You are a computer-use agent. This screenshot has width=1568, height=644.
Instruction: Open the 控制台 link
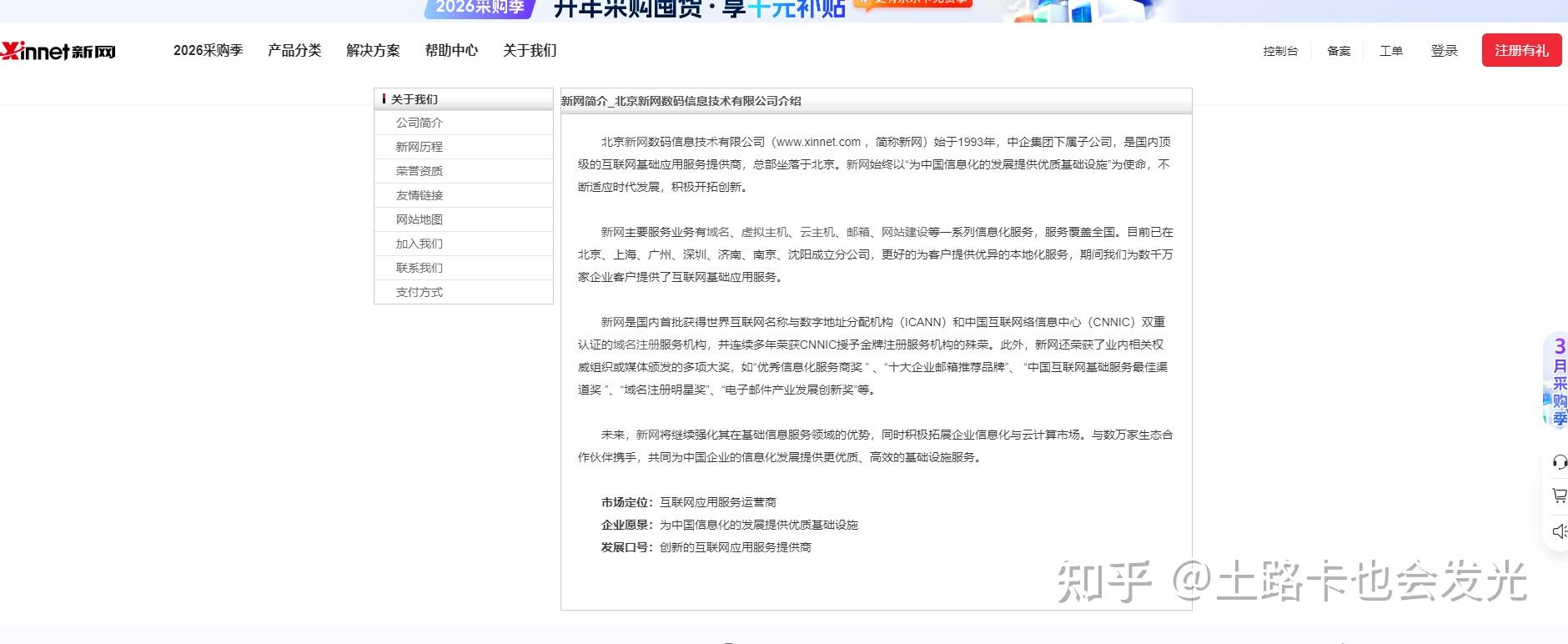(1280, 51)
